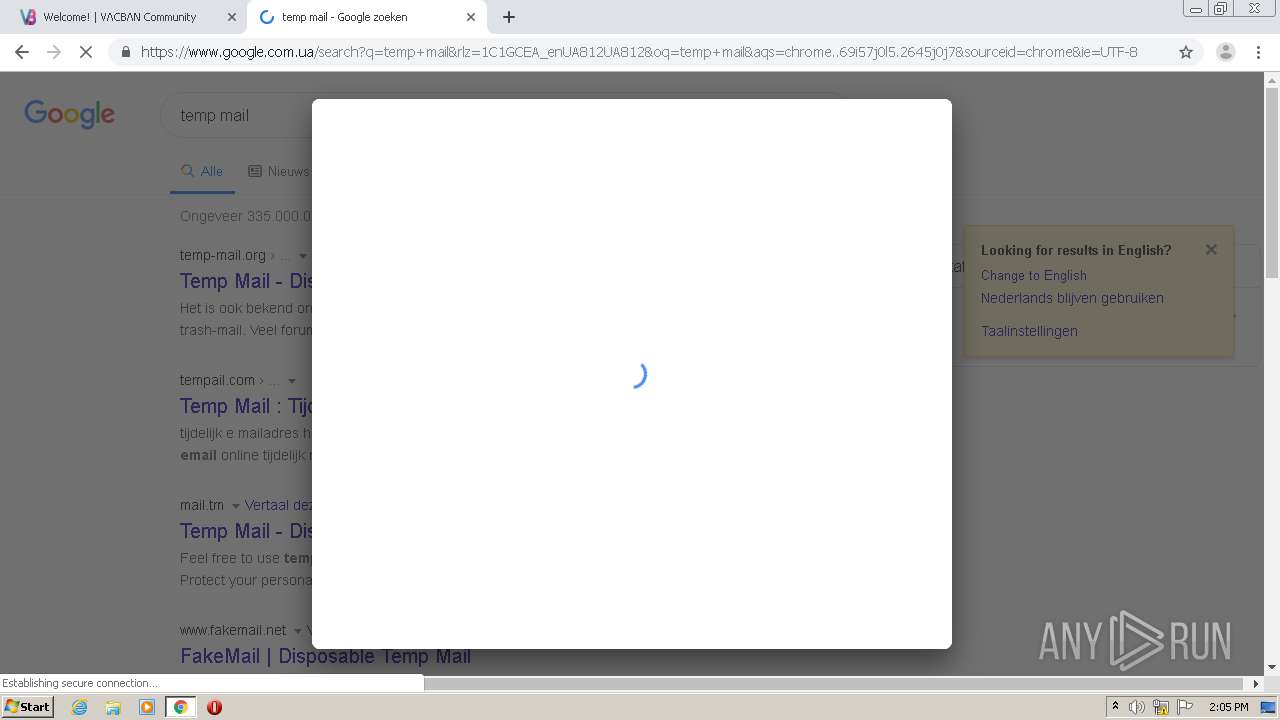Viewport: 1280px width, 720px height.
Task: Bookmark this page with star icon
Action: click(1186, 52)
